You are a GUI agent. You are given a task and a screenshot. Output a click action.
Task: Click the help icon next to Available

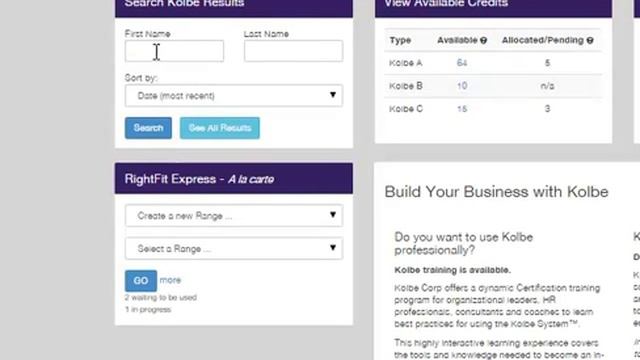pos(484,40)
